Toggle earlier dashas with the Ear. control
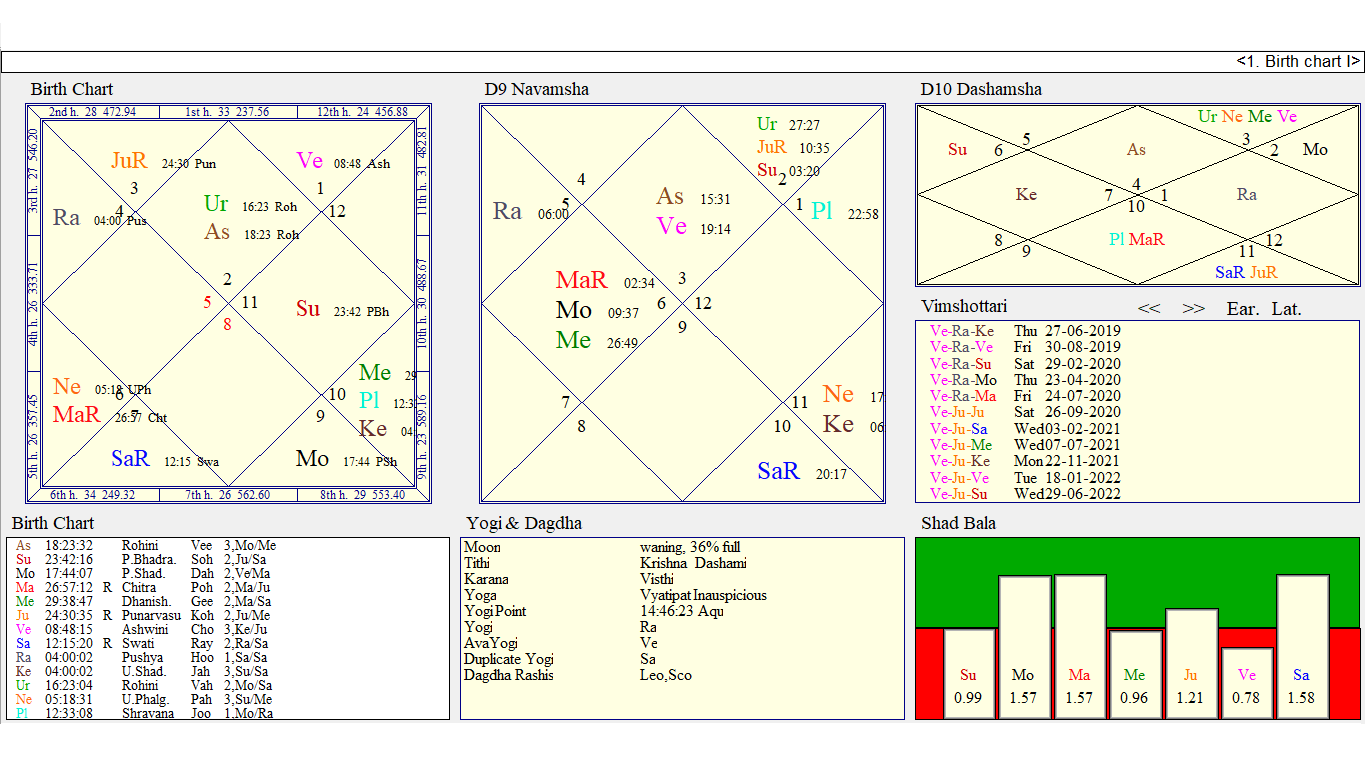Viewport: 1366px width, 768px height. (1242, 309)
